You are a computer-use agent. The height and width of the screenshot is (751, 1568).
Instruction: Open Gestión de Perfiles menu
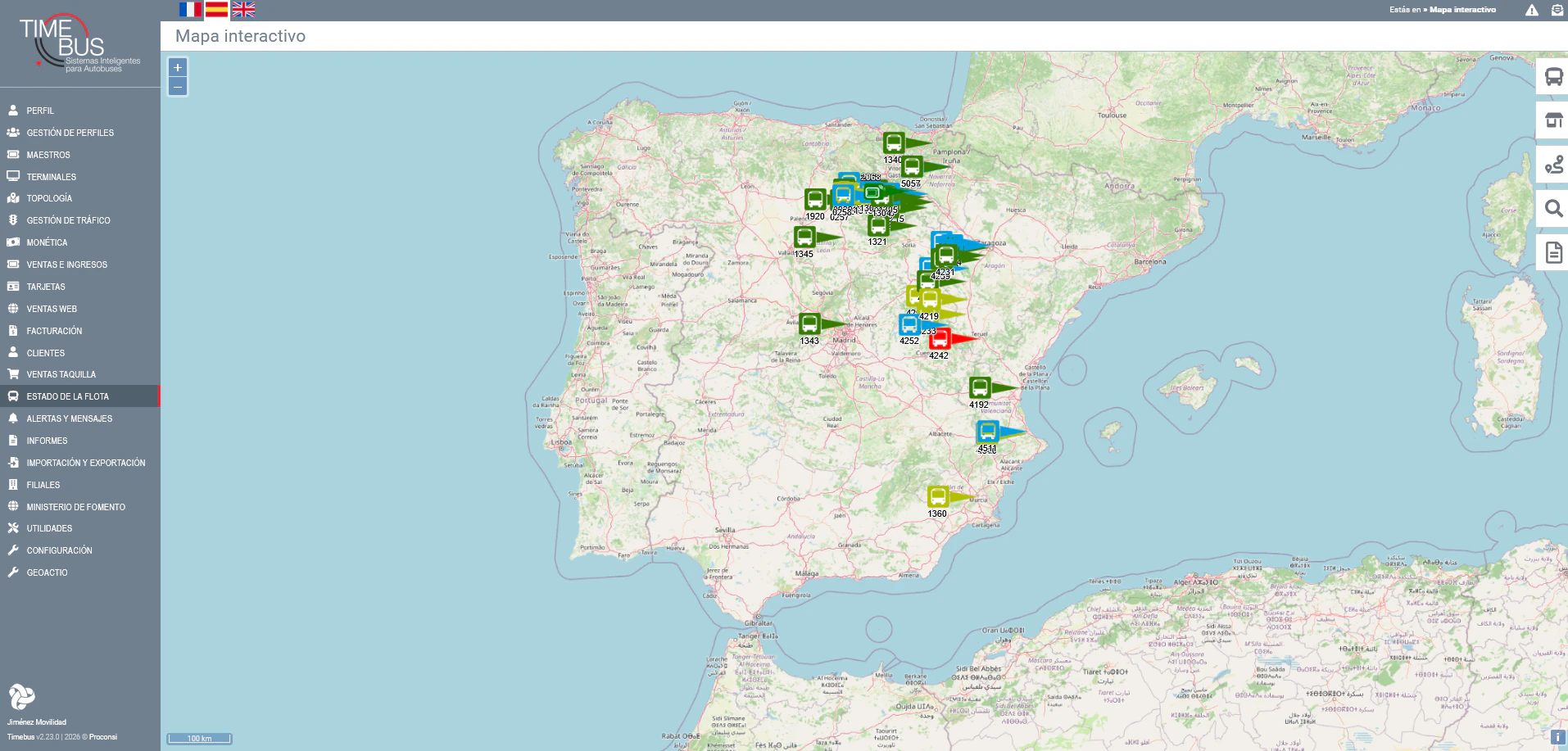80,133
